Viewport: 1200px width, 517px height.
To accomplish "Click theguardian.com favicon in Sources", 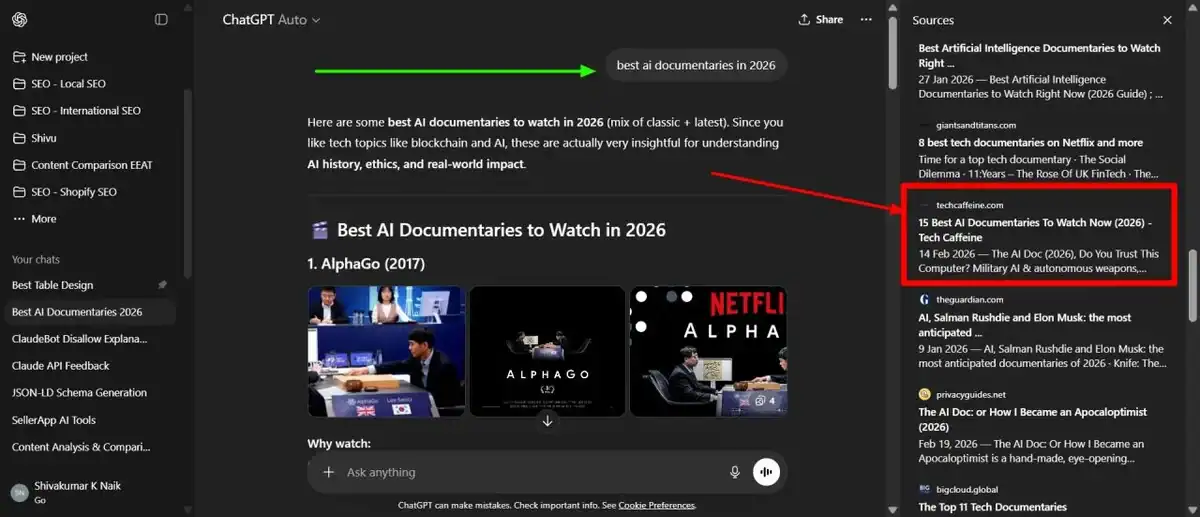I will 925,299.
